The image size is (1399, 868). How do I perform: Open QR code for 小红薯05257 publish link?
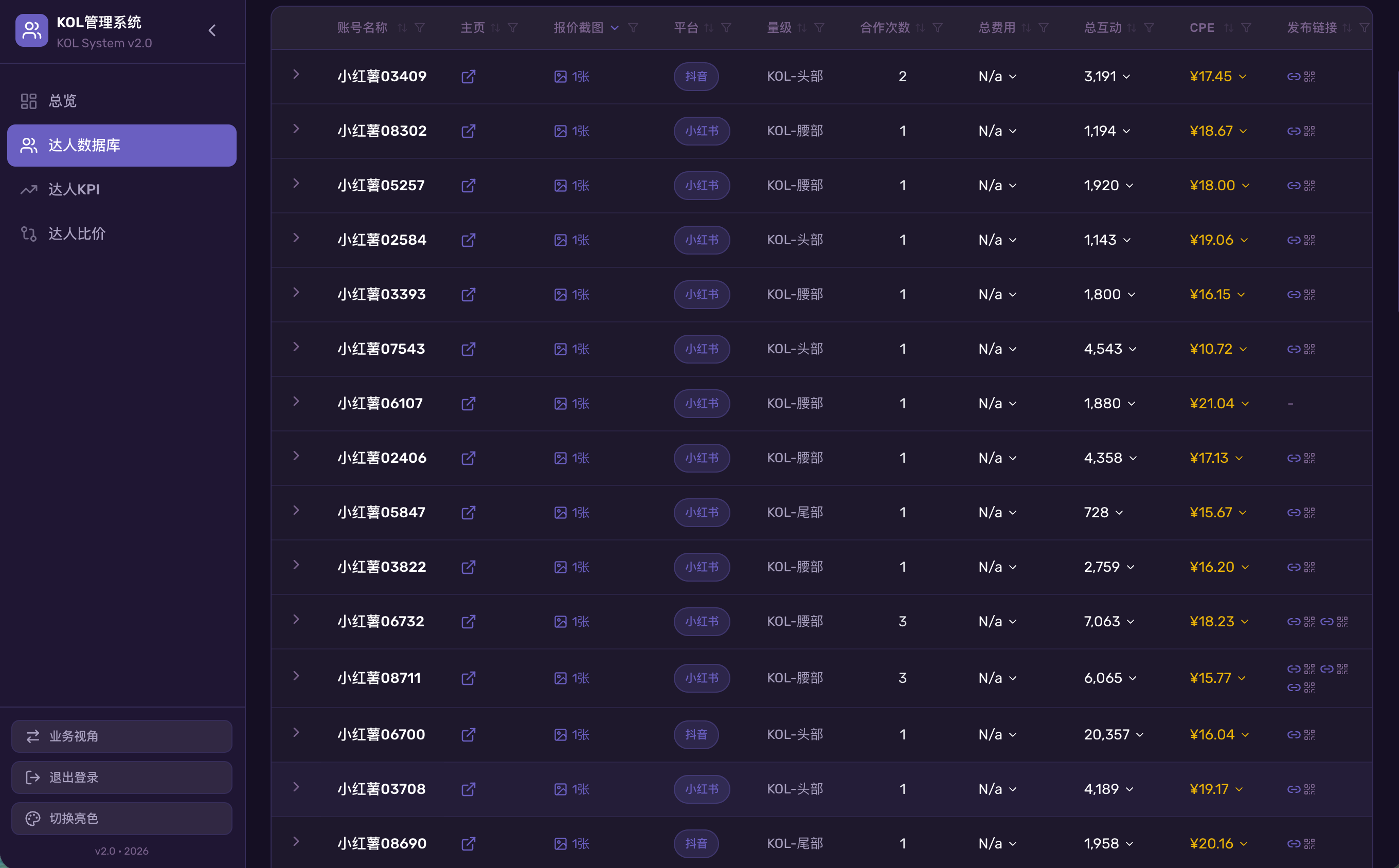[x=1310, y=186]
